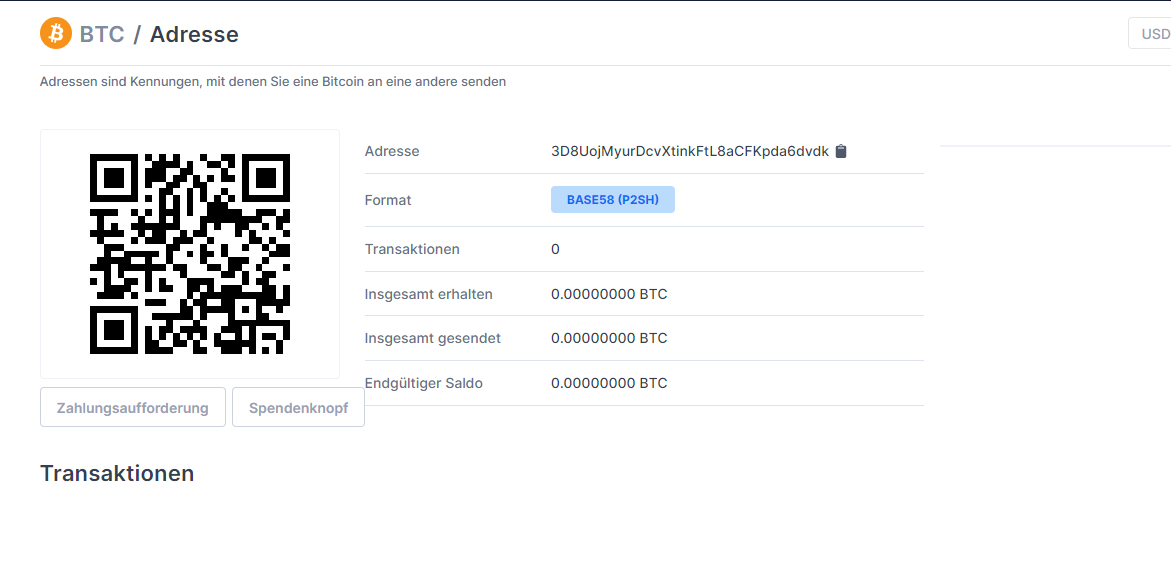Copy address using the clipboard icon

pyautogui.click(x=841, y=152)
